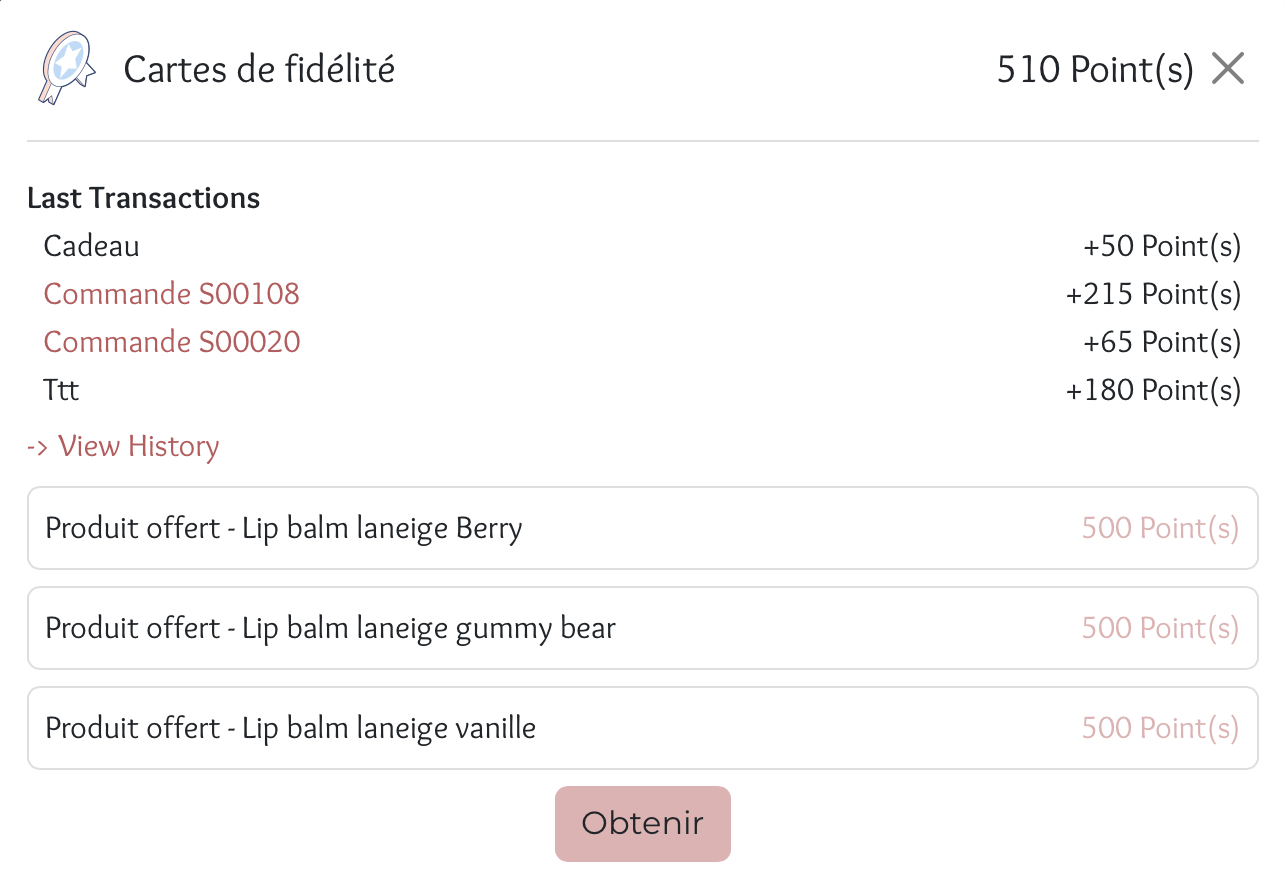Viewport: 1285px width, 887px height.
Task: Choose the Lip balm laneige gummy bear reward
Action: (x=331, y=628)
